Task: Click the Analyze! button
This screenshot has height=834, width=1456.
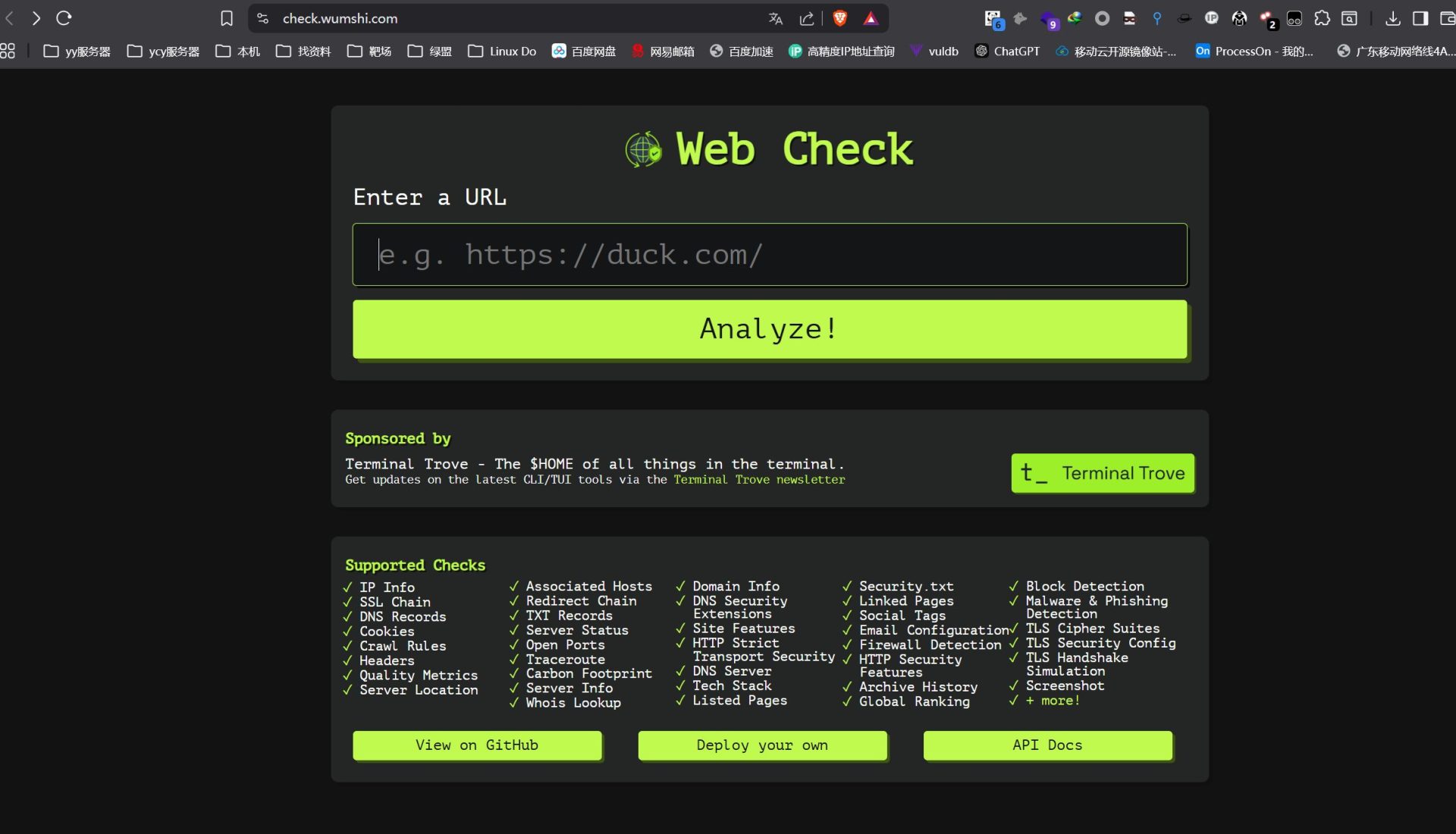Action: coord(769,329)
